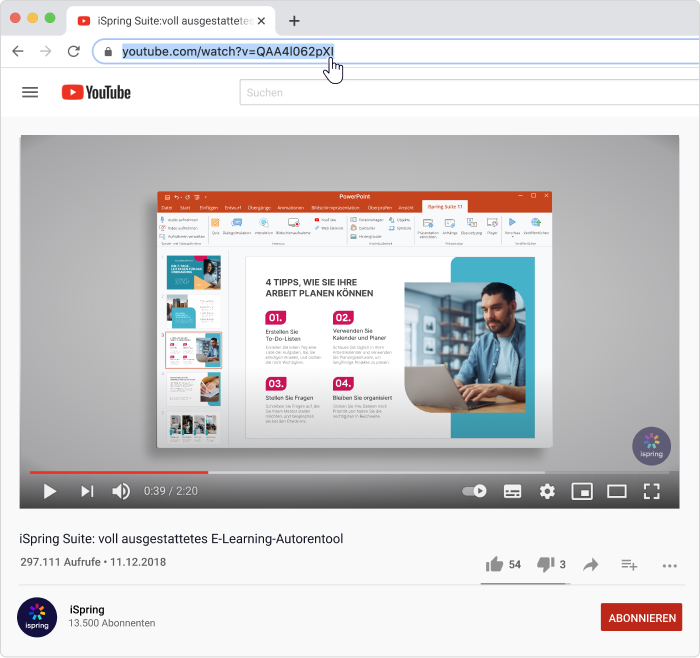Toggle the autoplay switch in the player
The height and width of the screenshot is (658, 700).
[x=474, y=491]
